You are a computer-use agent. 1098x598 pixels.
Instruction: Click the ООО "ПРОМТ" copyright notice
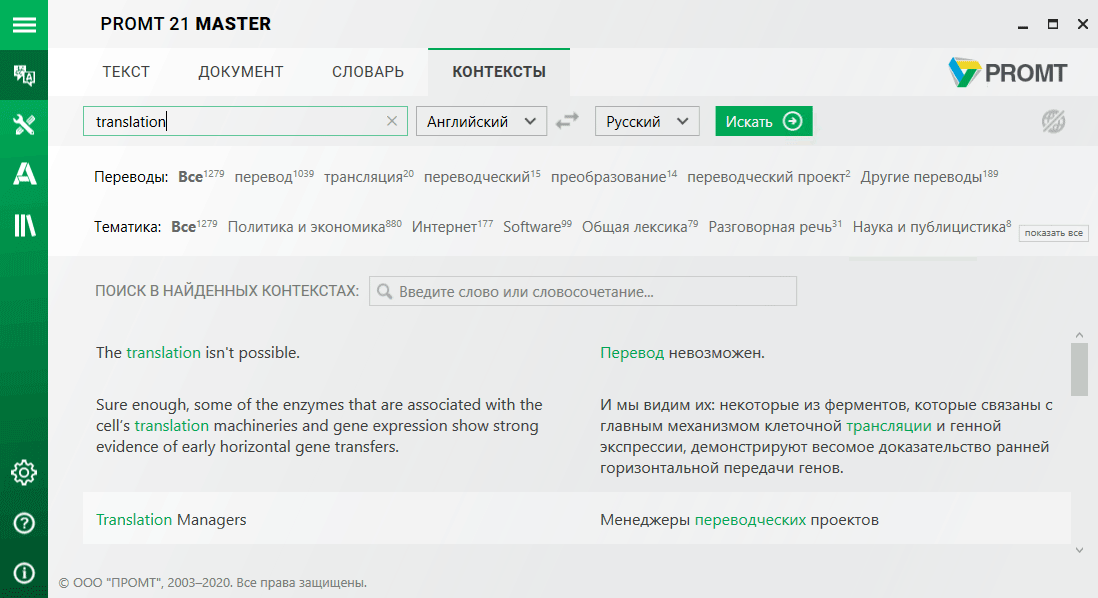tap(213, 583)
